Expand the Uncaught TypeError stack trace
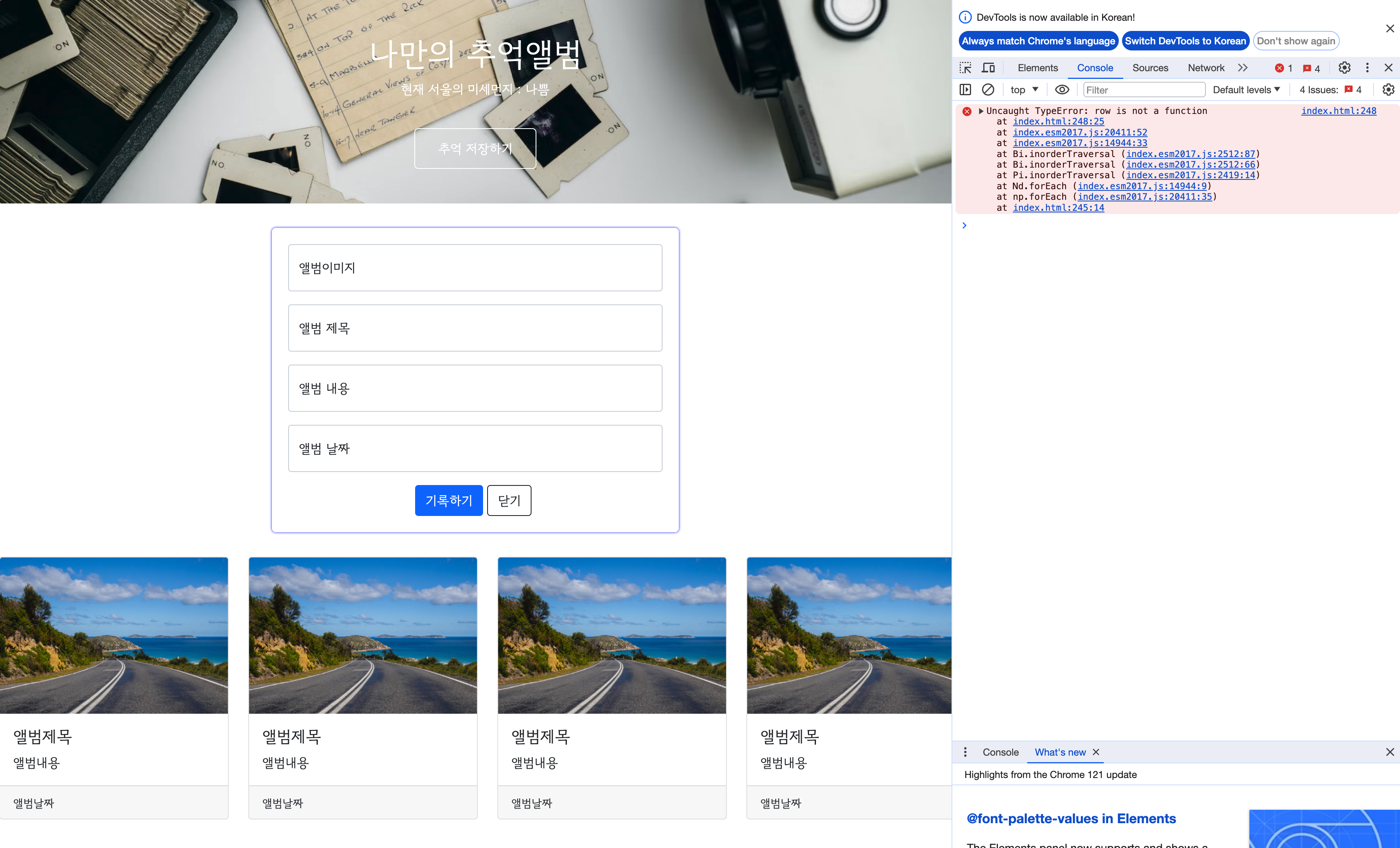The height and width of the screenshot is (848, 1400). pos(981,111)
